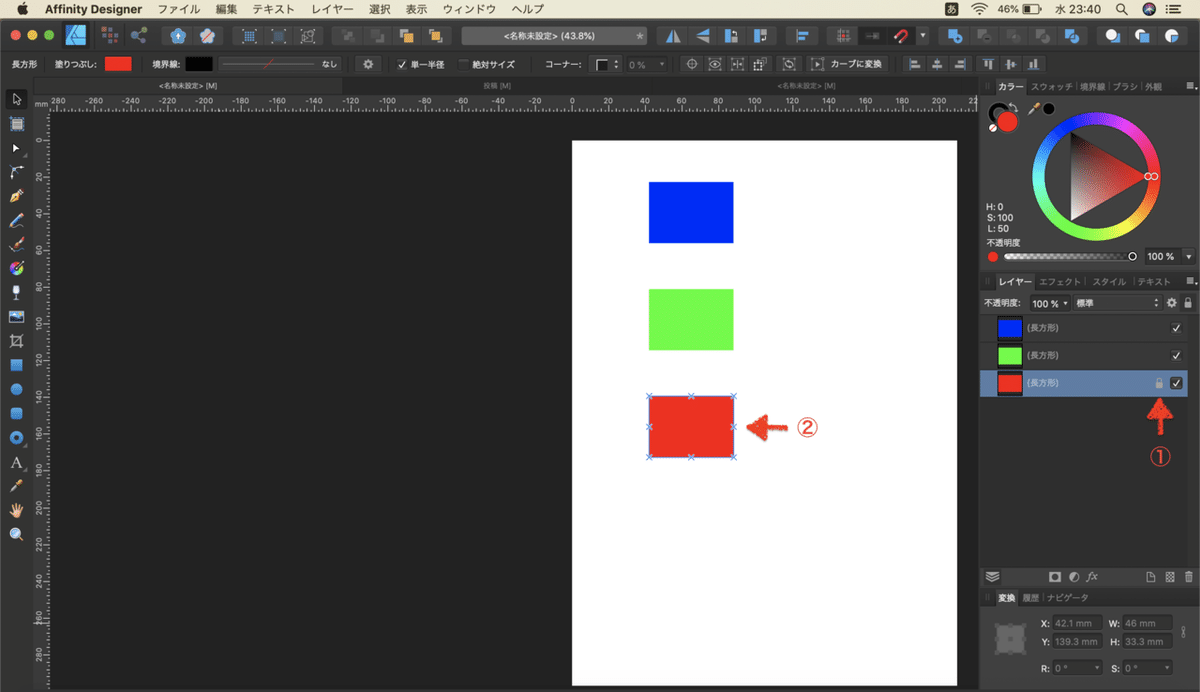The image size is (1200, 692).
Task: Select the Artboard tool
Action: tap(17, 124)
